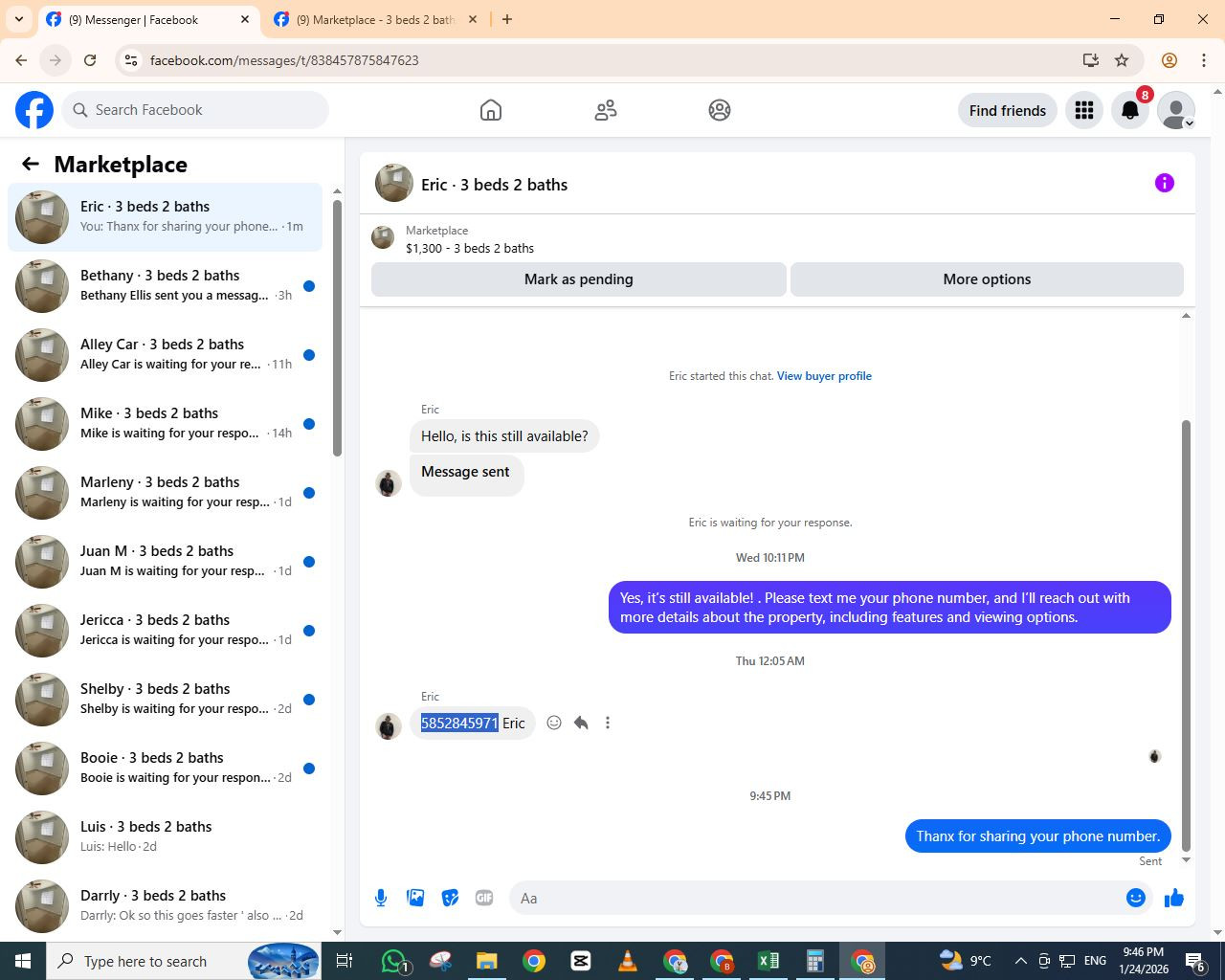Open Excel from the taskbar
The width and height of the screenshot is (1225, 980).
point(768,961)
